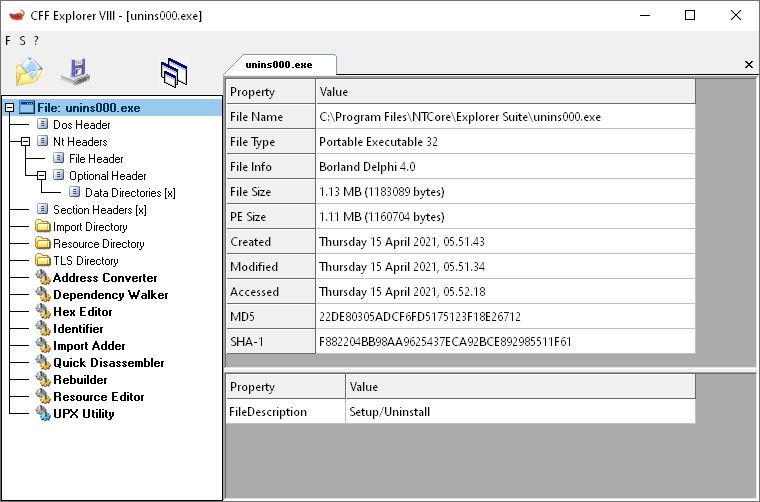Collapse the Nt Headers tree node
The image size is (760, 502).
click(x=25, y=141)
